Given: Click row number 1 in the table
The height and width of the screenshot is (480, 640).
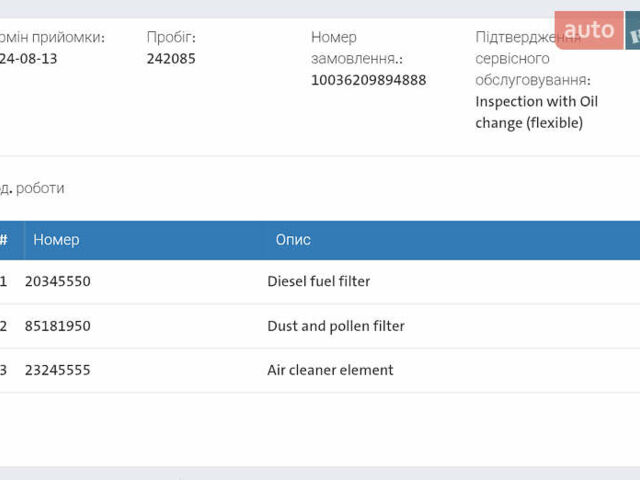Looking at the screenshot, I should tap(4, 282).
